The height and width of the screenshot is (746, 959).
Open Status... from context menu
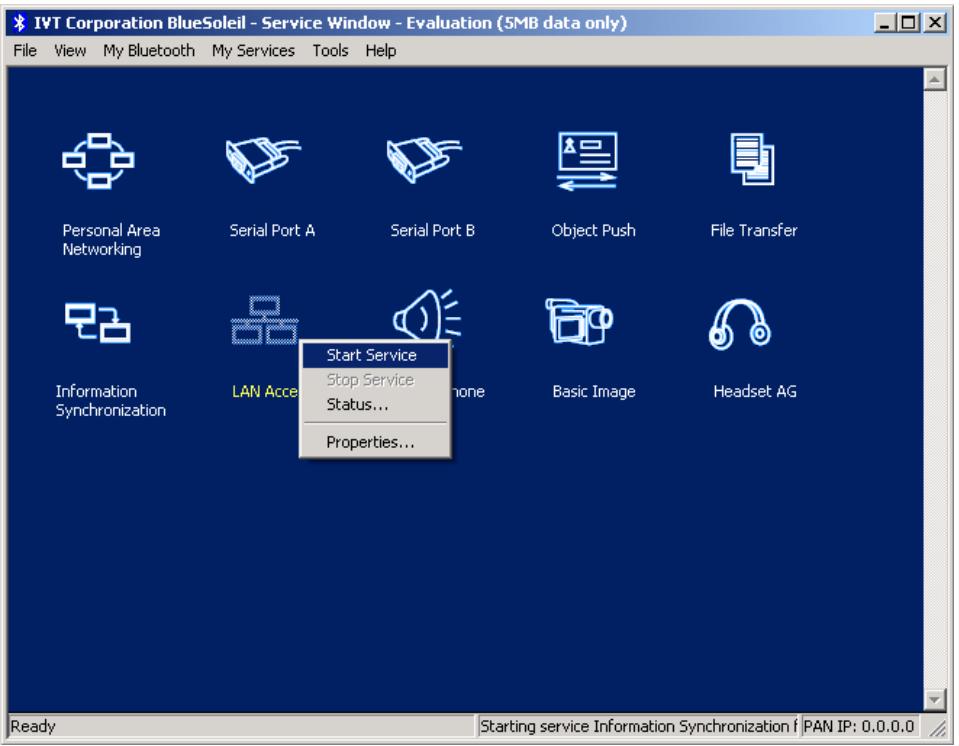[376, 404]
